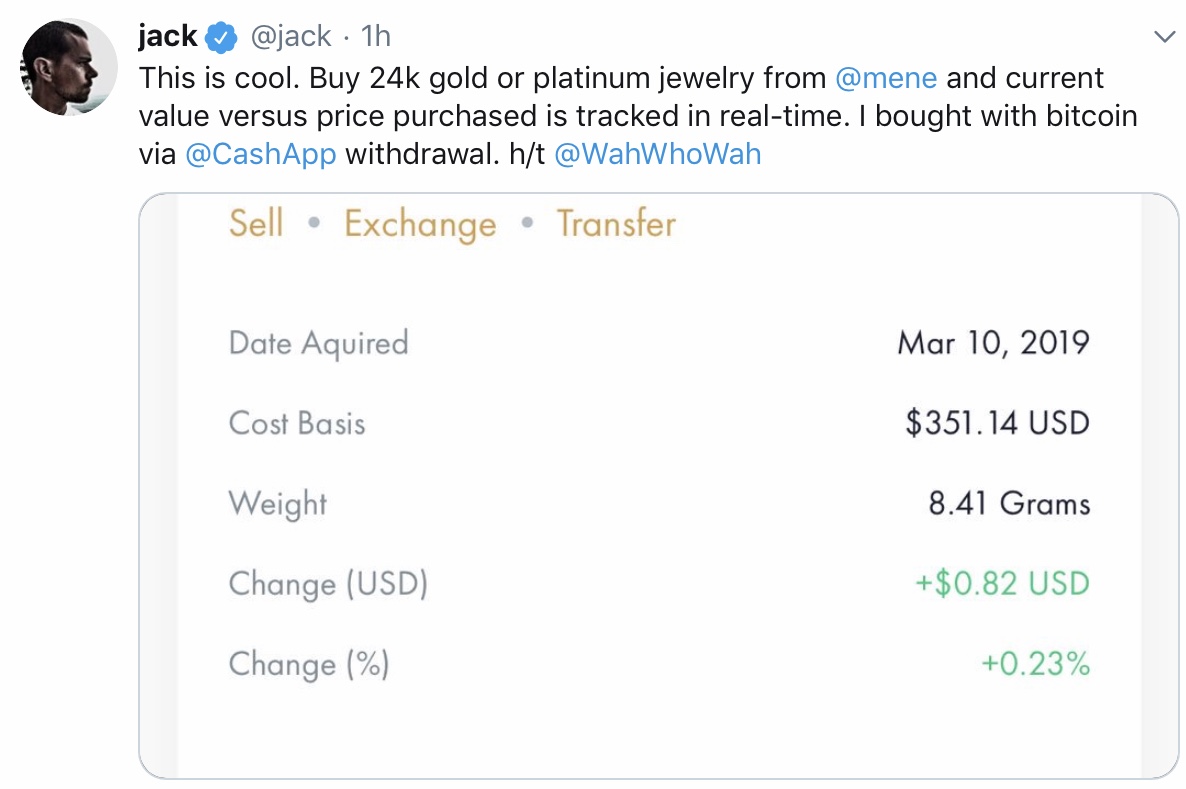Click the blue verified badge
1186x789 pixels.
pyautogui.click(x=221, y=38)
